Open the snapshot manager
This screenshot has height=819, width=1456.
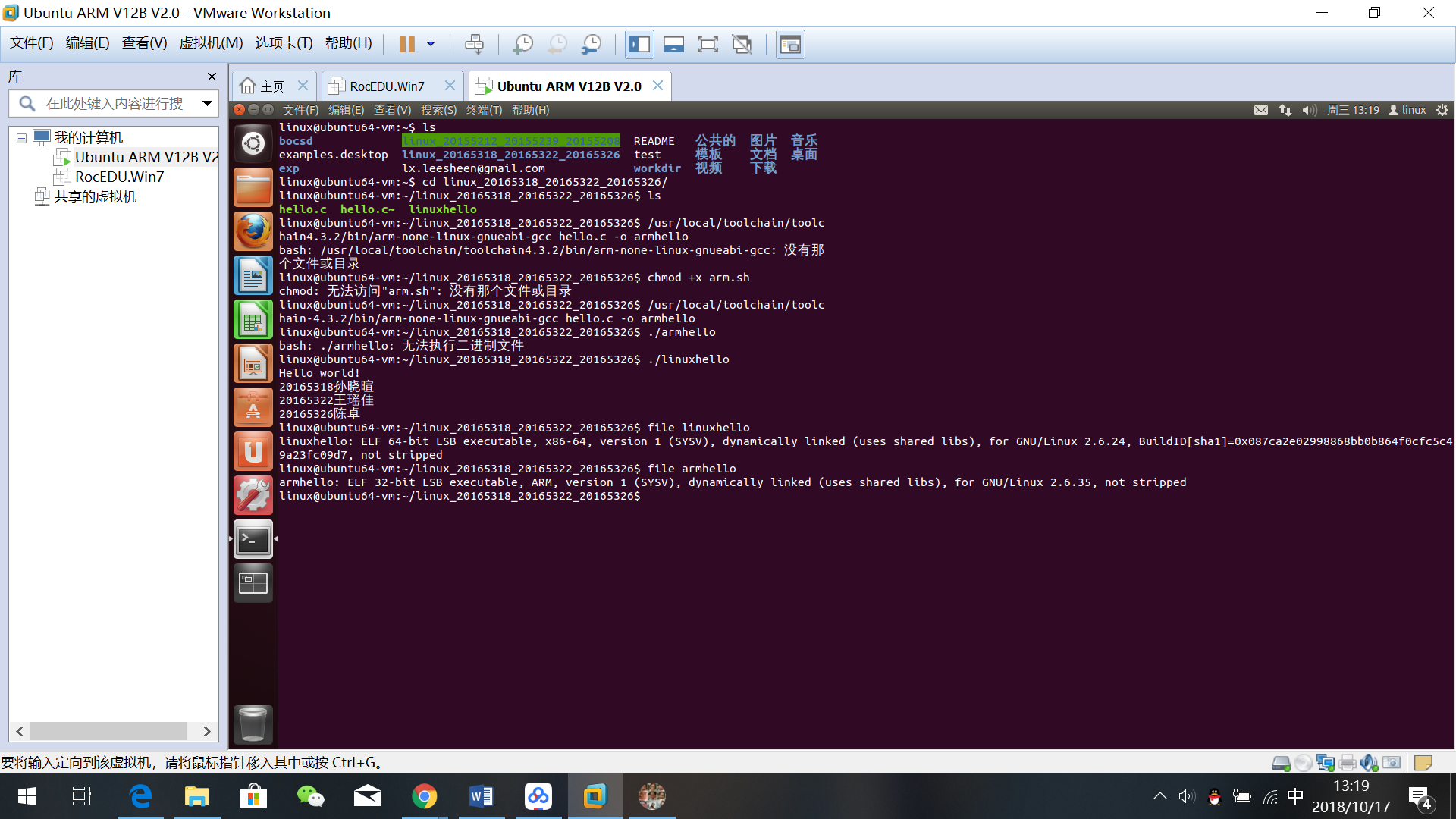click(591, 44)
